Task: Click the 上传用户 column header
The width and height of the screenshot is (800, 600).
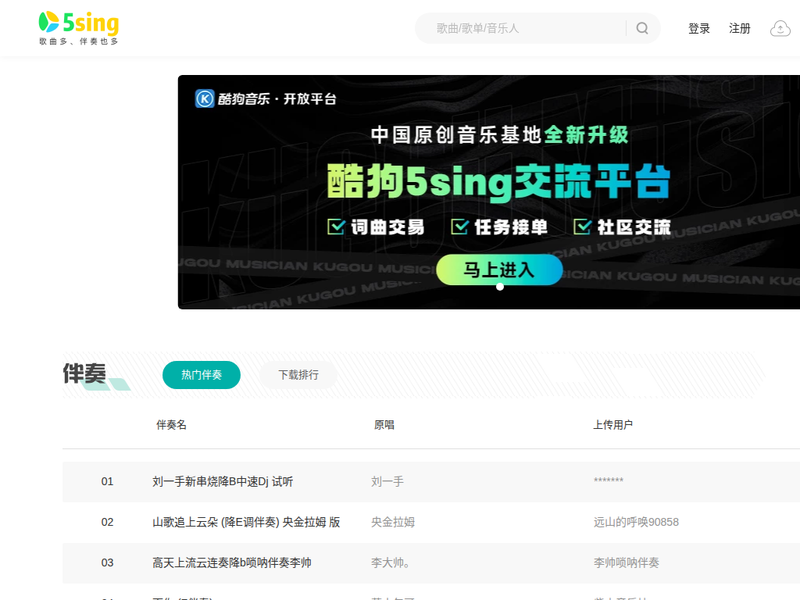Action: tap(613, 425)
